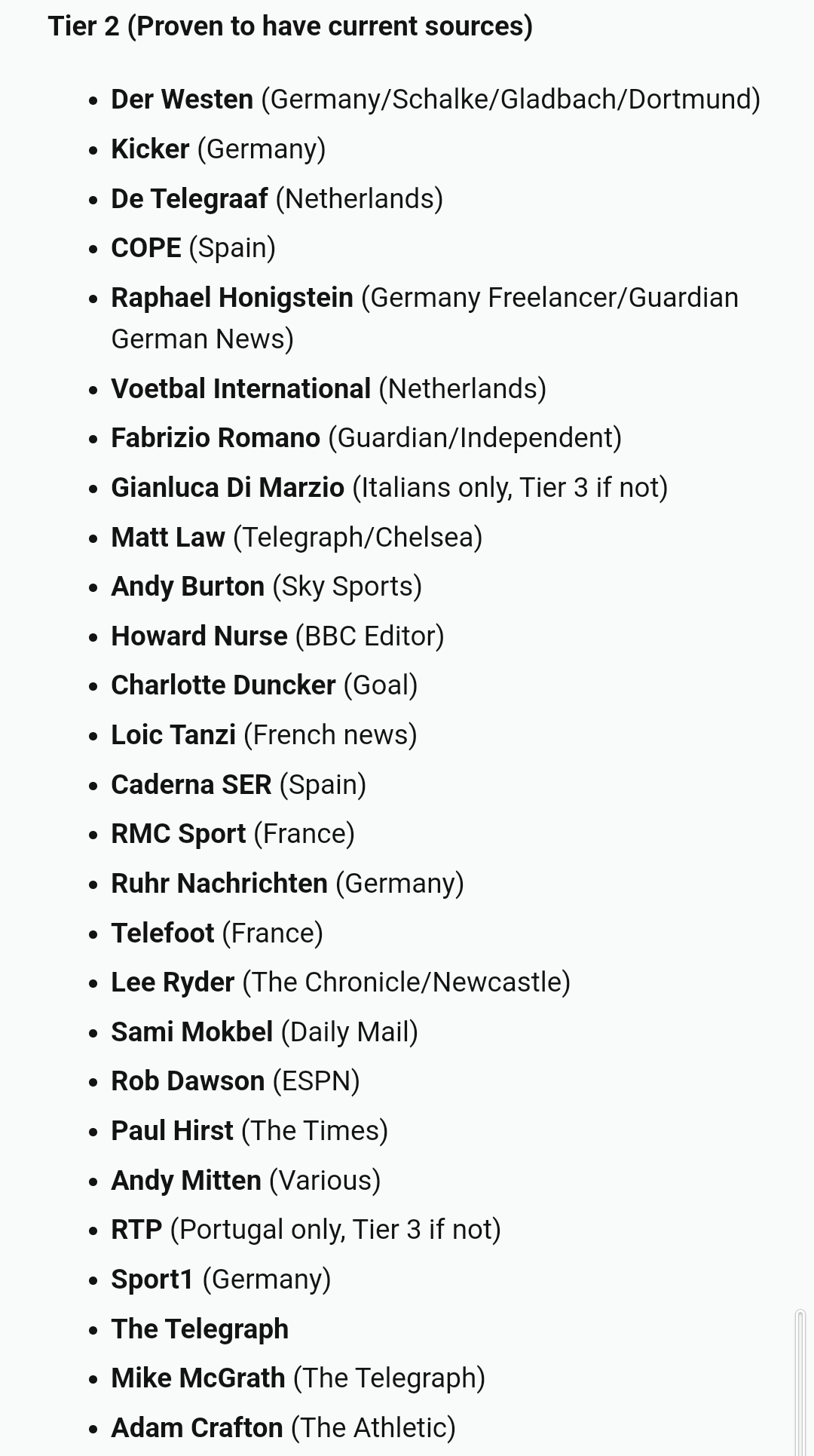Tap the "De Telegraaf" entry
The width and height of the screenshot is (814, 1456).
click(x=189, y=199)
